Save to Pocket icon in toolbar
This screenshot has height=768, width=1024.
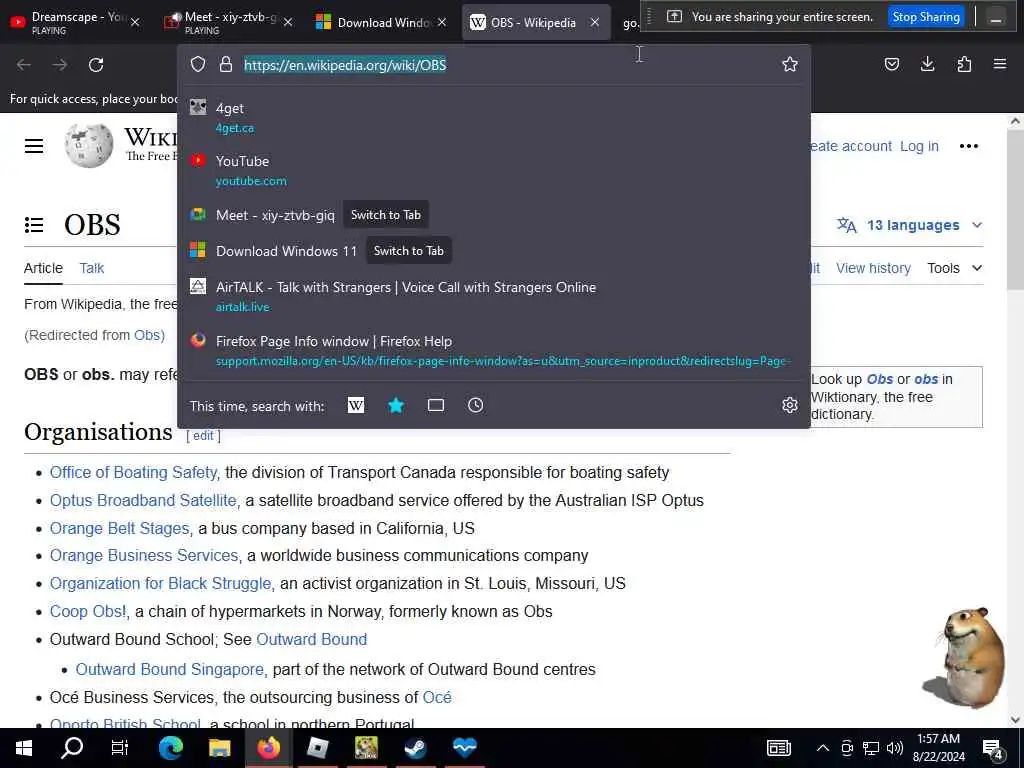coord(891,64)
